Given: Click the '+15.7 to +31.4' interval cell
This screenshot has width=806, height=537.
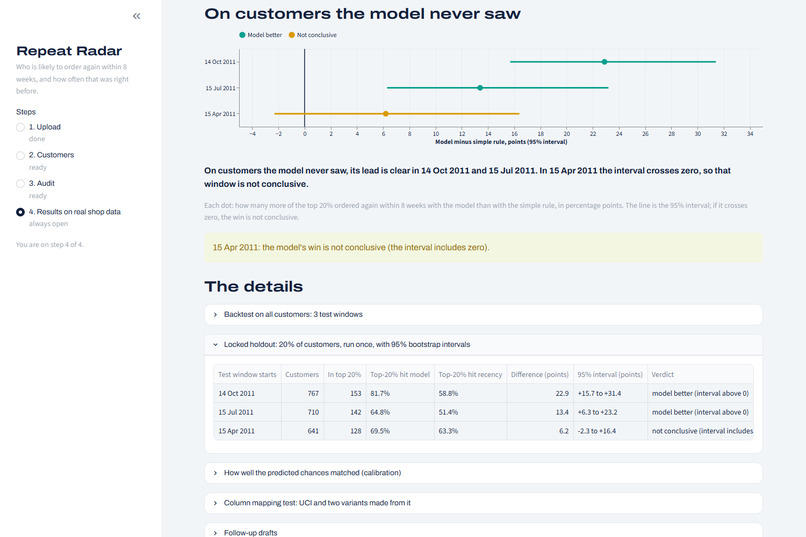Looking at the screenshot, I should pyautogui.click(x=610, y=394).
